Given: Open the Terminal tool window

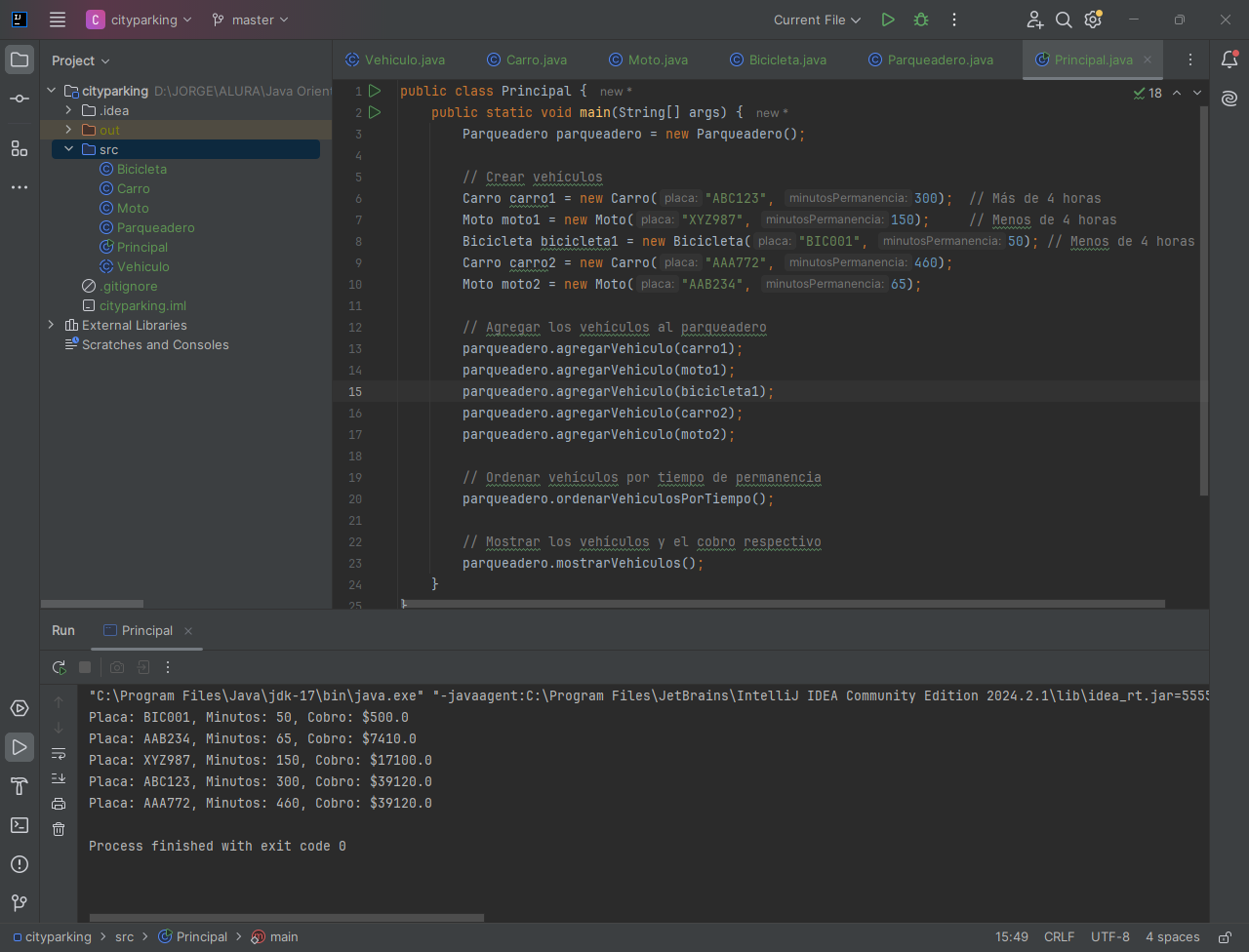Looking at the screenshot, I should click(20, 825).
